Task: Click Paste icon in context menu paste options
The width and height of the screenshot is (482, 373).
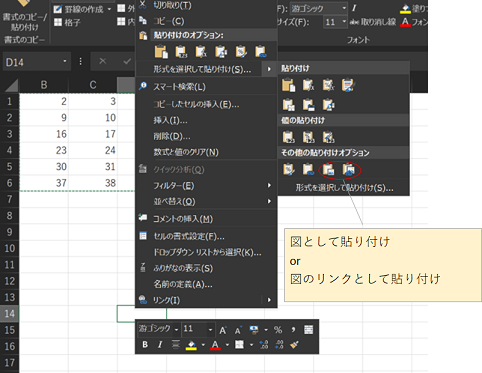Action: 161,51
